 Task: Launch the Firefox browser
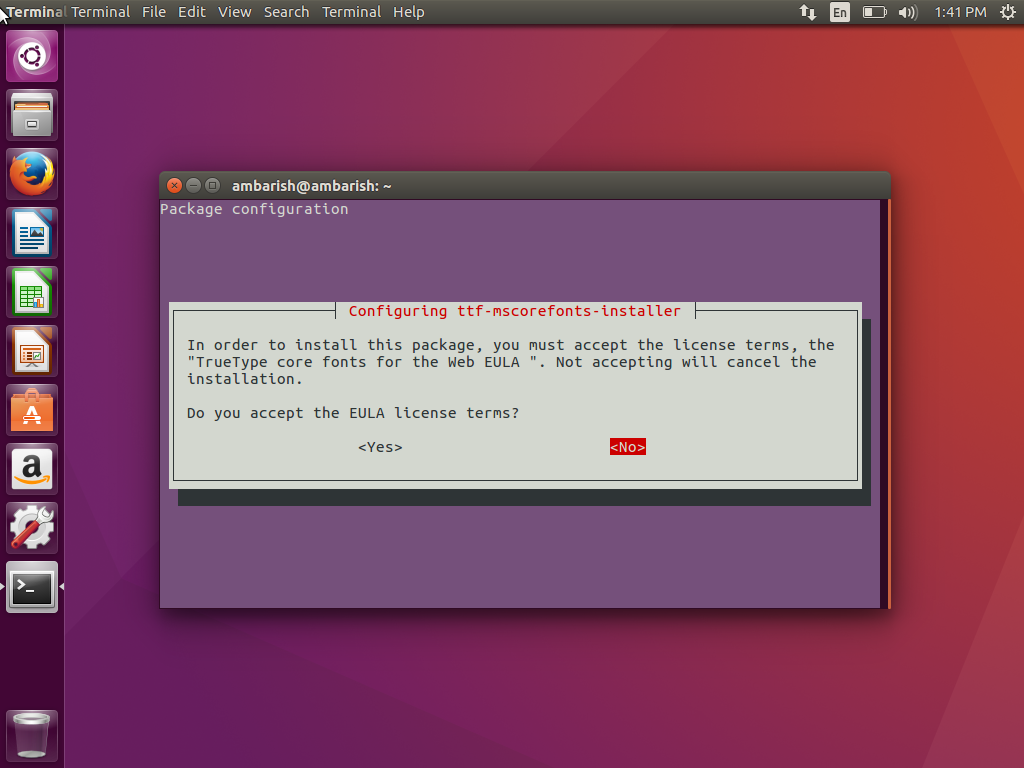pyautogui.click(x=31, y=173)
